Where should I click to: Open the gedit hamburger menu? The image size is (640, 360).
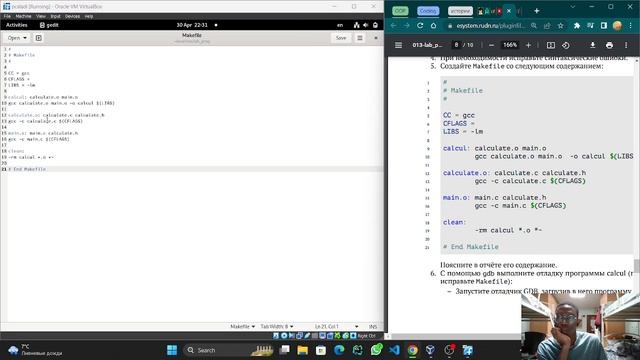[x=360, y=38]
